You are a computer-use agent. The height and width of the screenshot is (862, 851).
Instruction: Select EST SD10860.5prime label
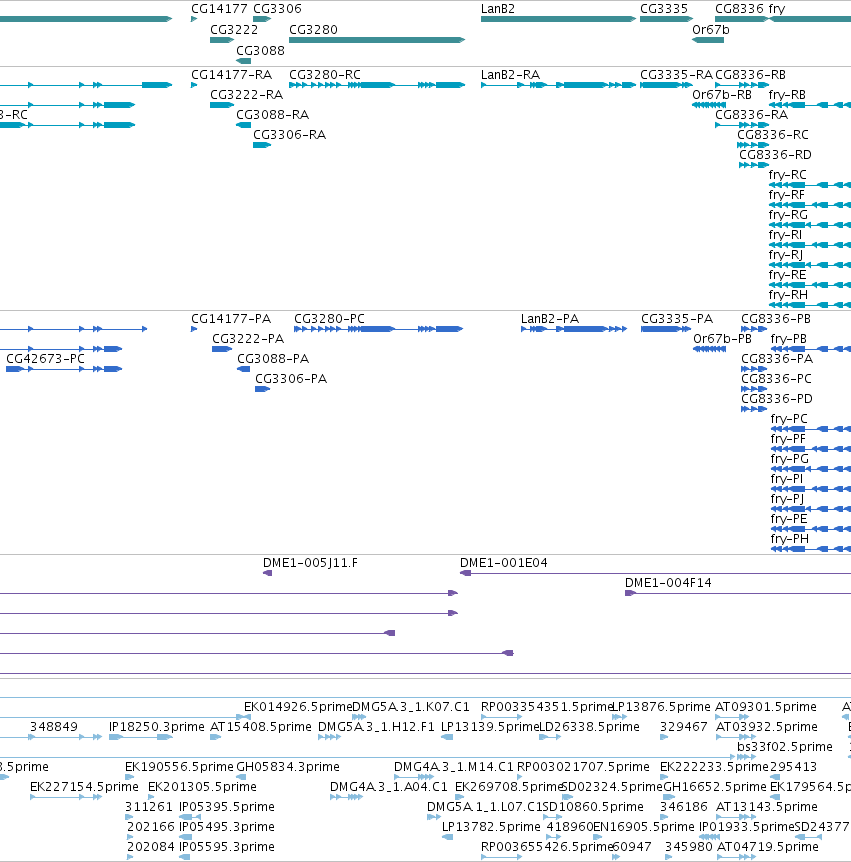tap(593, 806)
